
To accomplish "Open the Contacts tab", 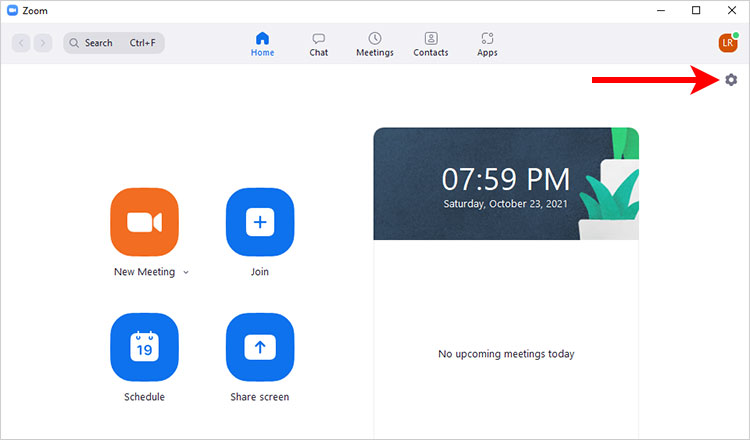I will (430, 44).
